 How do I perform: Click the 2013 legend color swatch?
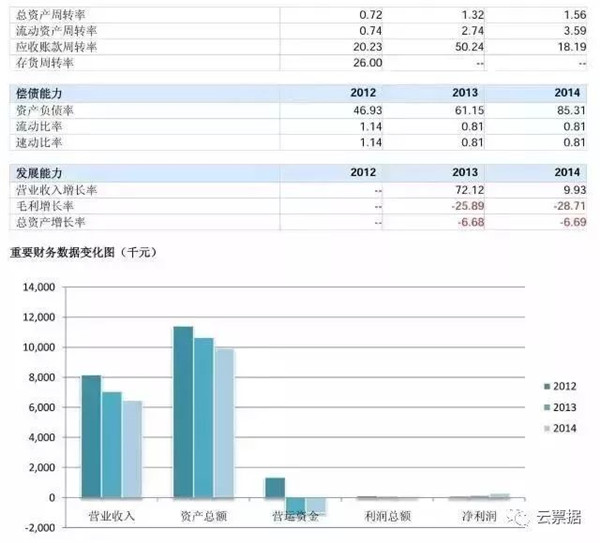click(x=547, y=408)
